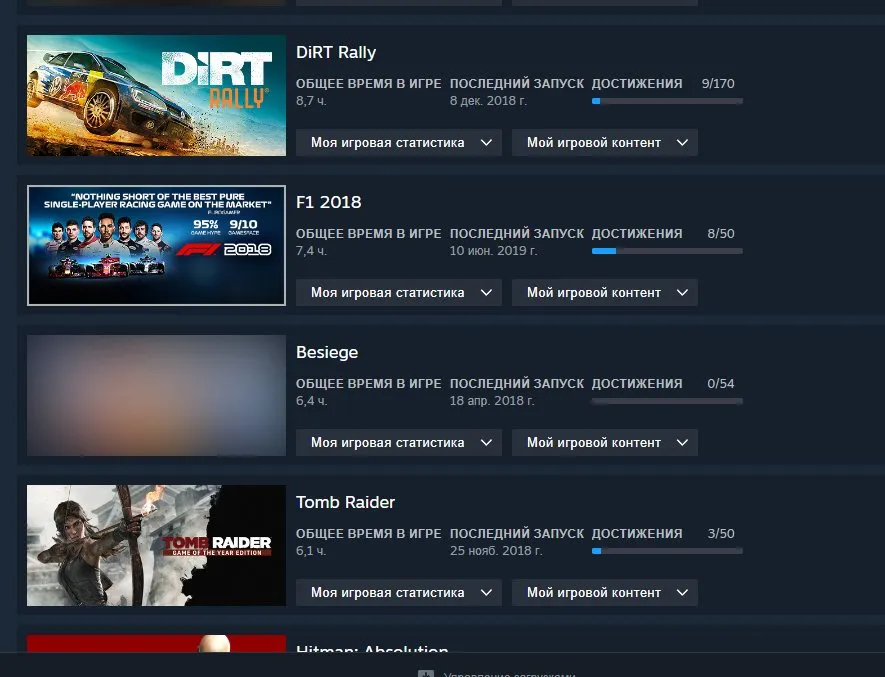
Task: Click the Besiege achievements progress bar
Action: [667, 401]
